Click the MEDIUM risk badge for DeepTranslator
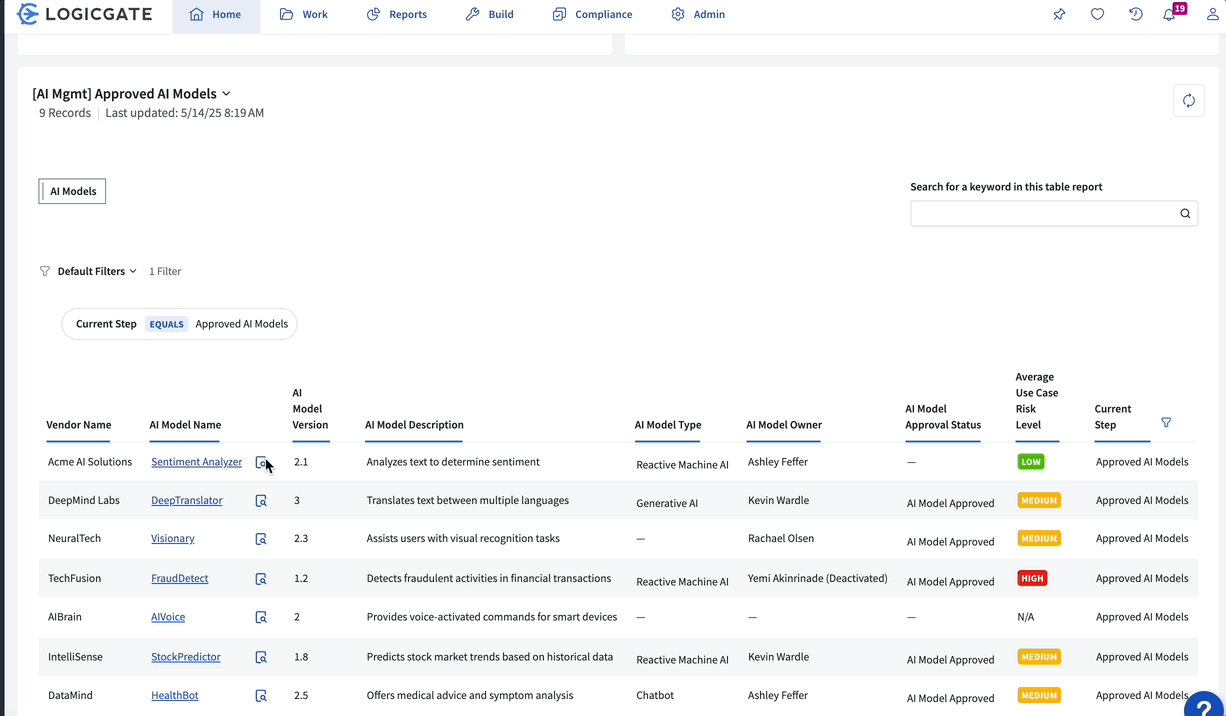 pos(1039,500)
